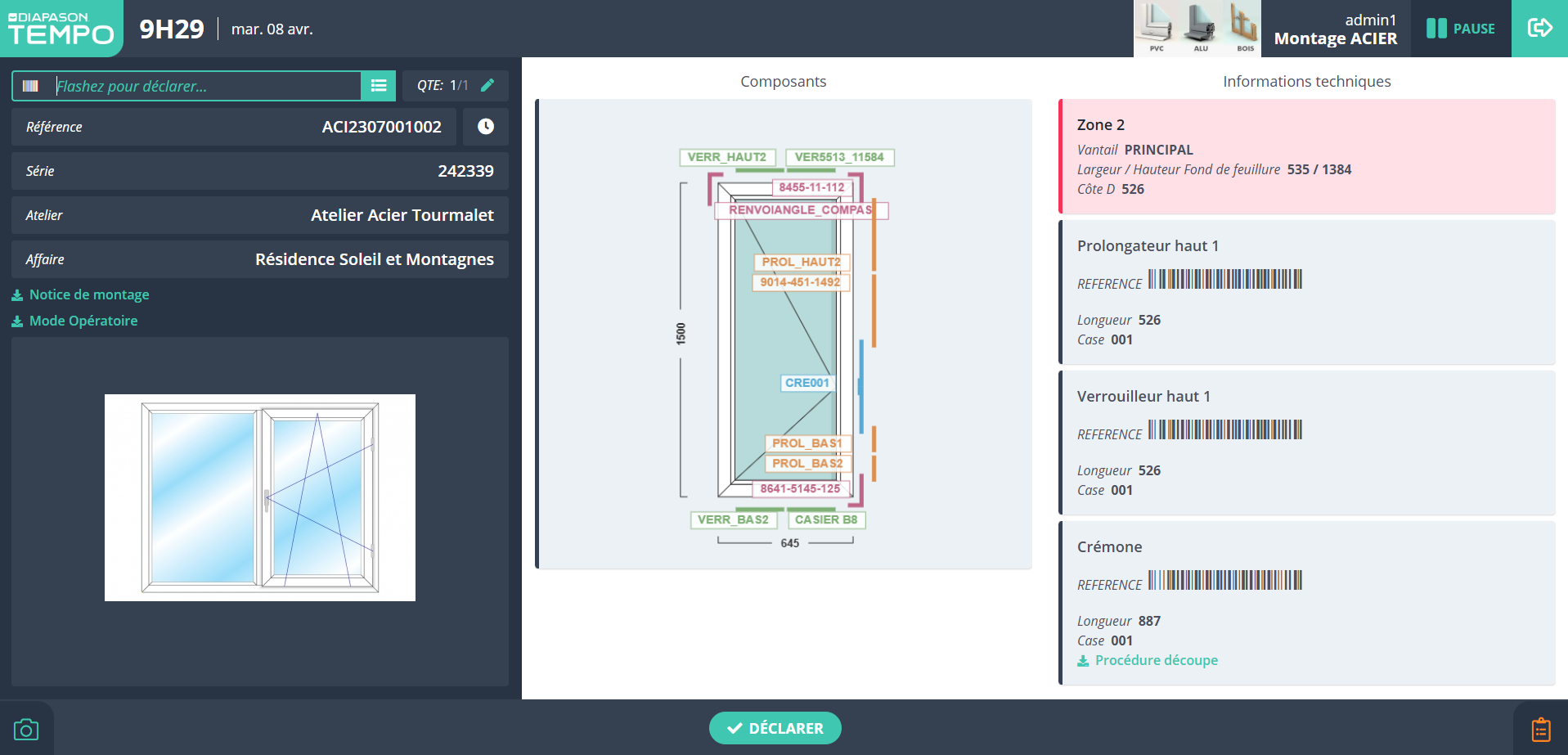Select the RENVOIANGLE_COMPAS component label

[x=800, y=210]
